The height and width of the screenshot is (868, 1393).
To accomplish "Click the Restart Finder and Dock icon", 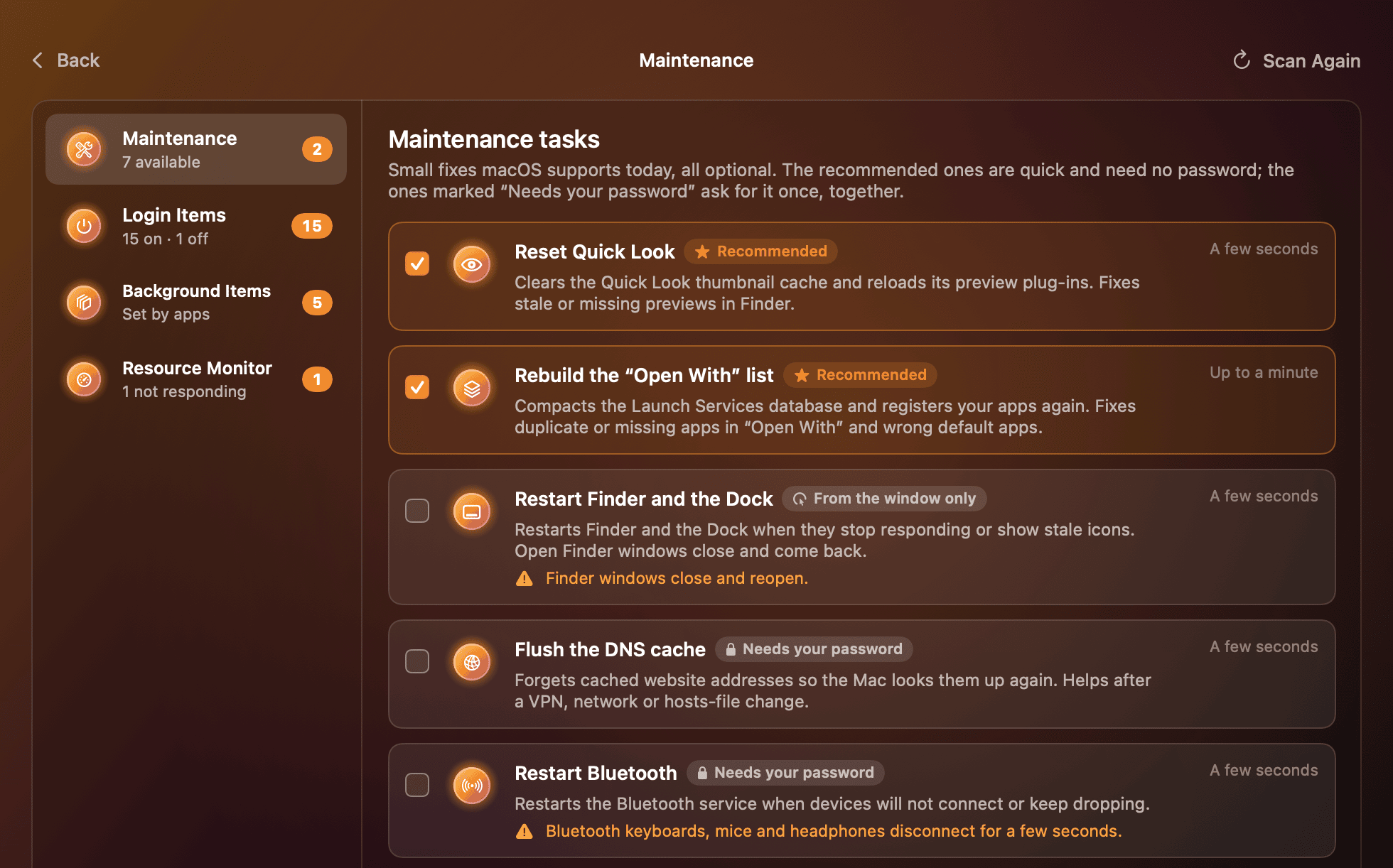I will coord(472,511).
